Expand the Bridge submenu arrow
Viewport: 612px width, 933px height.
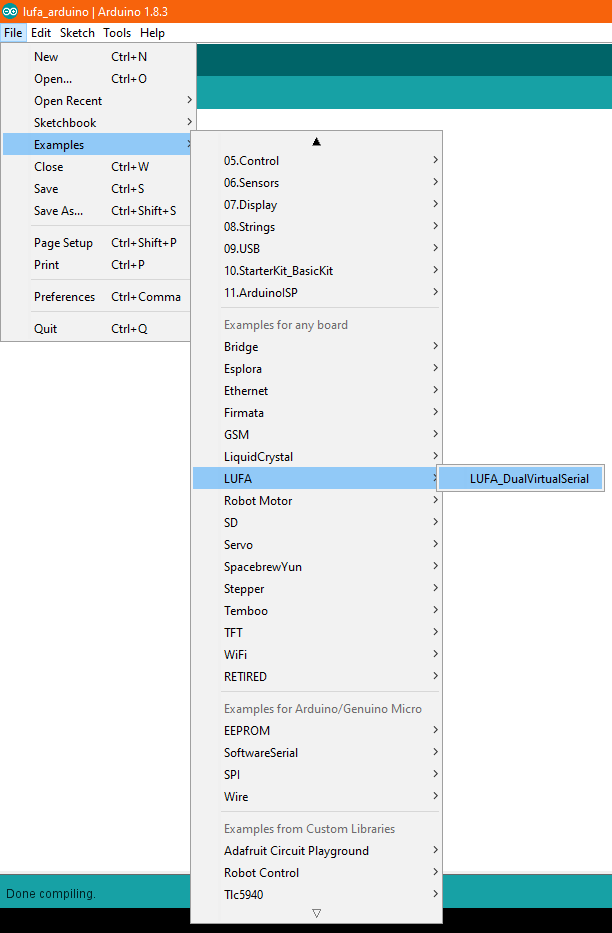click(x=435, y=346)
